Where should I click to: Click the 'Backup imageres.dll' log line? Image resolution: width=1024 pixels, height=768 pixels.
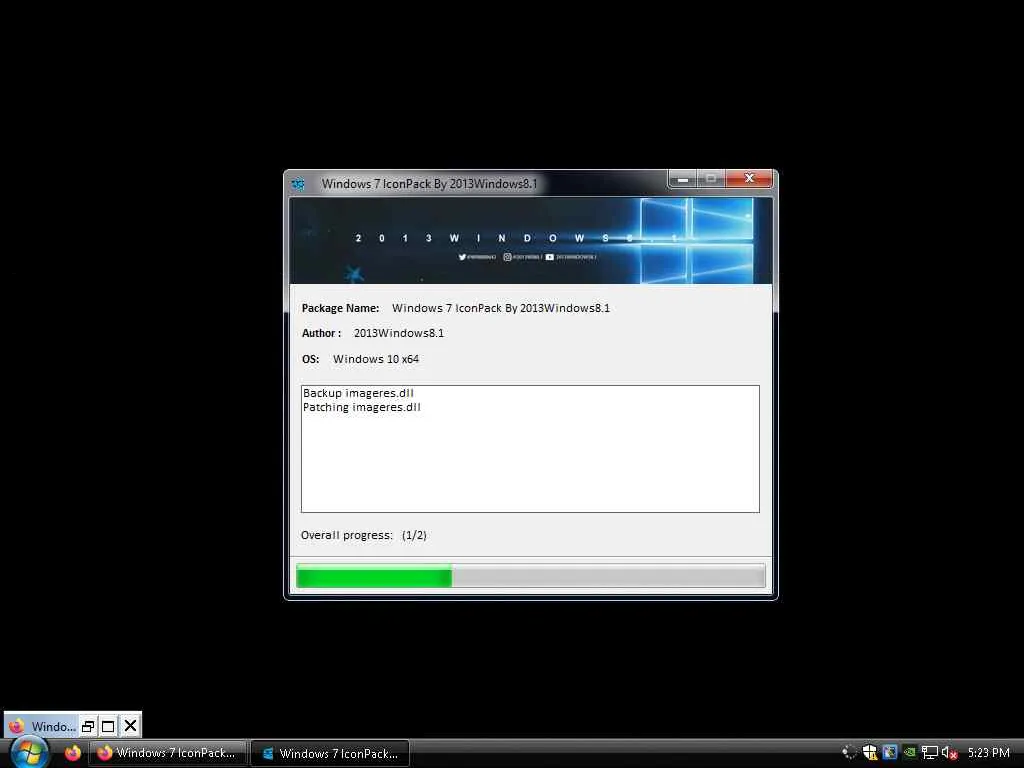[x=358, y=393]
